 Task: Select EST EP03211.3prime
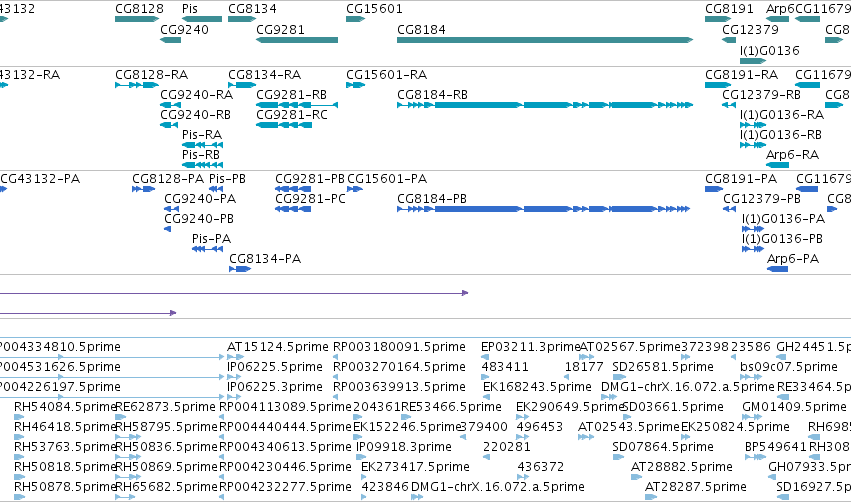pos(531,347)
